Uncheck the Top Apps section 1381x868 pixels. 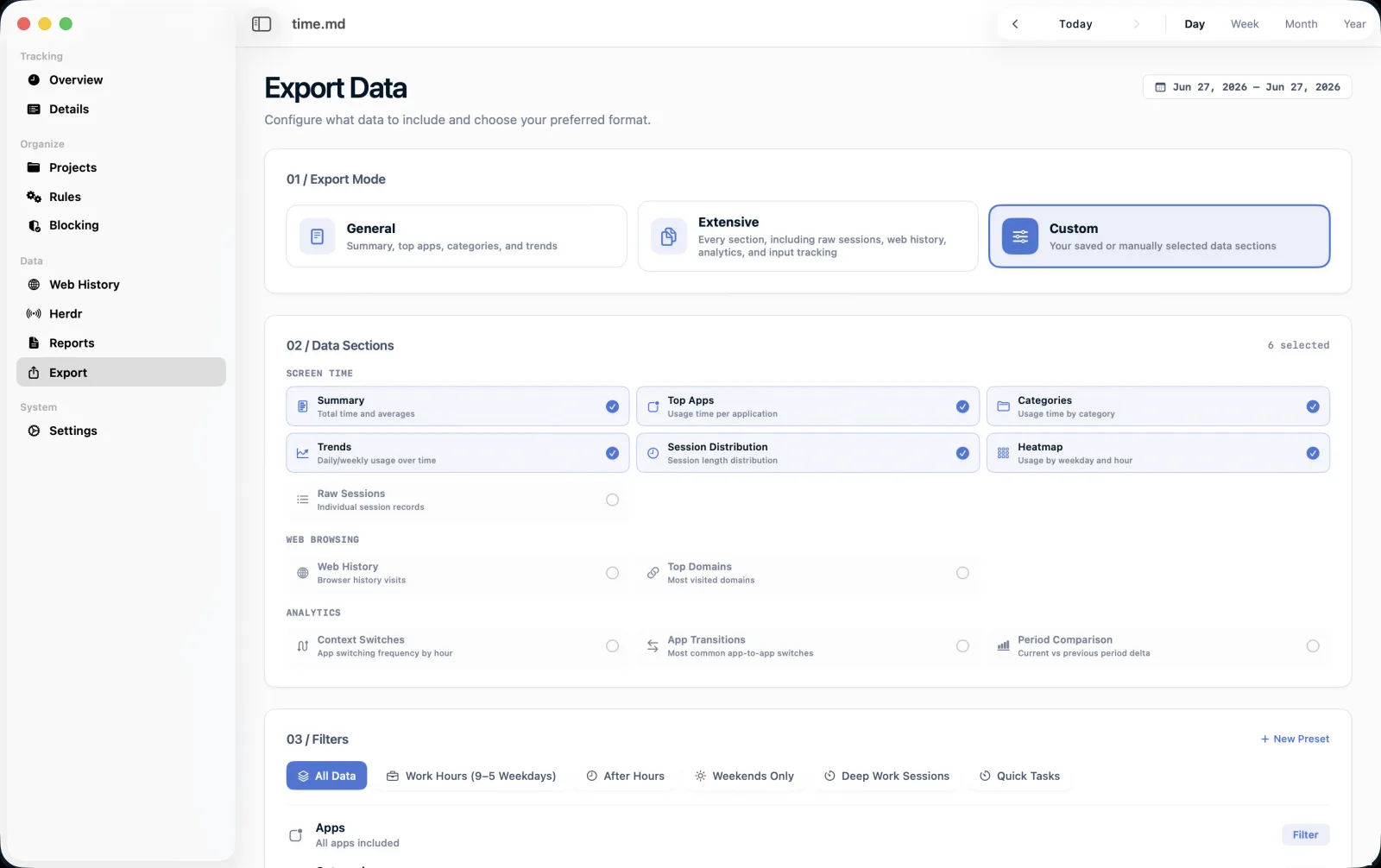pos(962,406)
